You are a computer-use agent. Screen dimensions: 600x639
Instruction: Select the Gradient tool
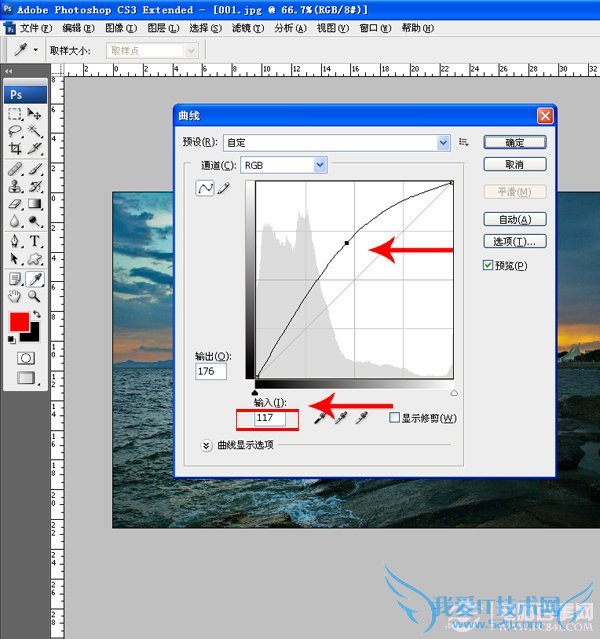coord(34,204)
